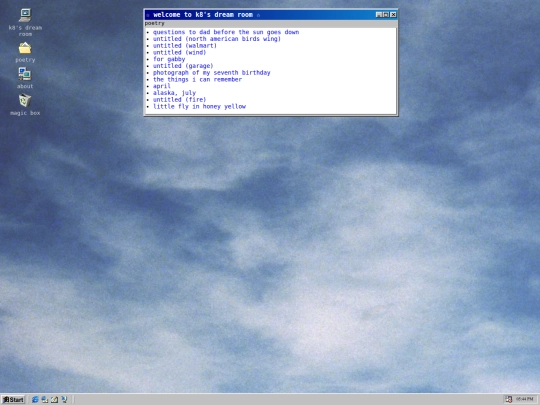Open the untitled (walmart) poem

pyautogui.click(x=185, y=45)
